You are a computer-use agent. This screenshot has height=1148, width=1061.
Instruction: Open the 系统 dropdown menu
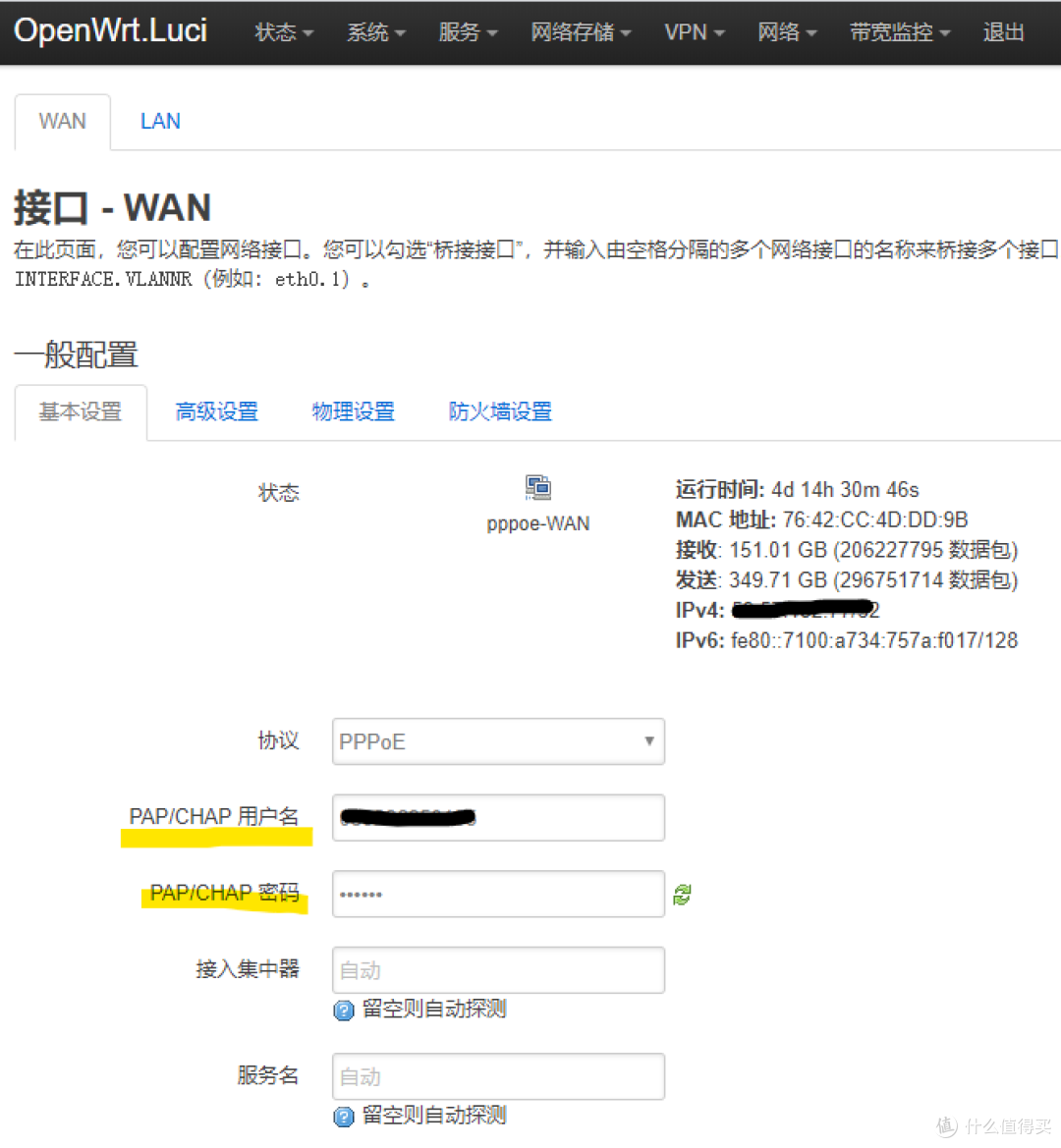pos(376,32)
